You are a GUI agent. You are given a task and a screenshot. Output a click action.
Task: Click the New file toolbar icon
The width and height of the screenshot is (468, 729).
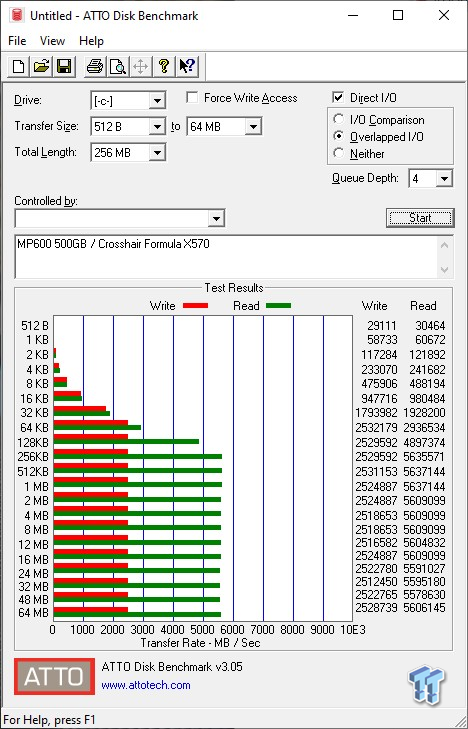(x=19, y=66)
